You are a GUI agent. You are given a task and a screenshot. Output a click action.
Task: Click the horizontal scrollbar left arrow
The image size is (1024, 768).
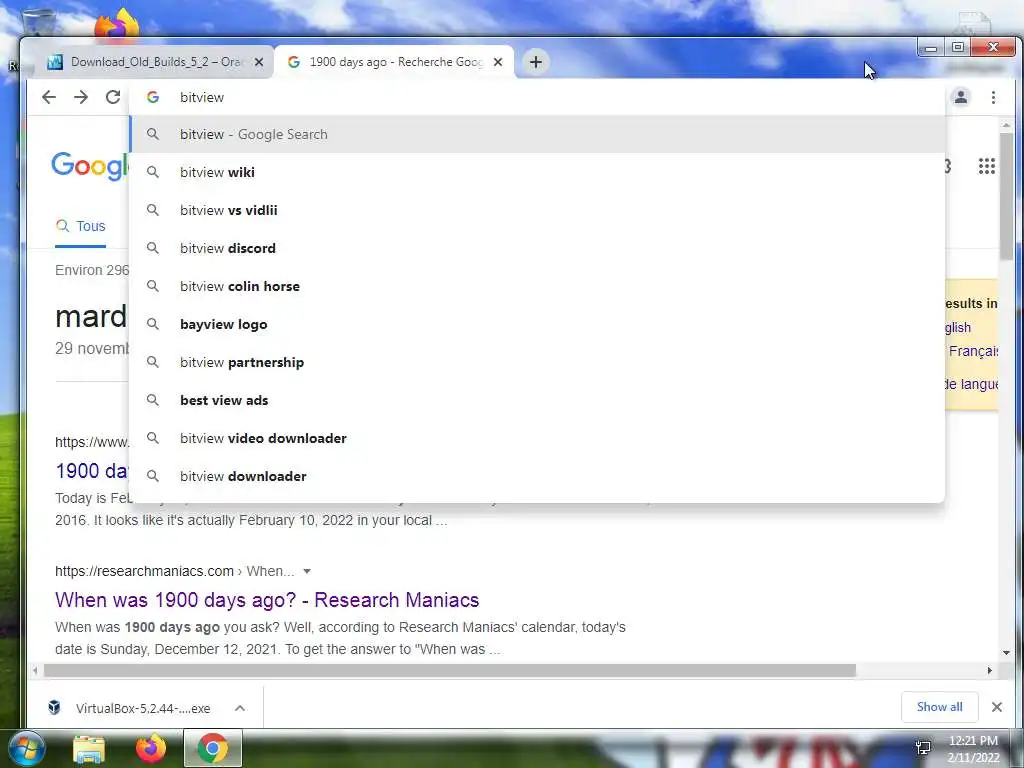coord(35,671)
